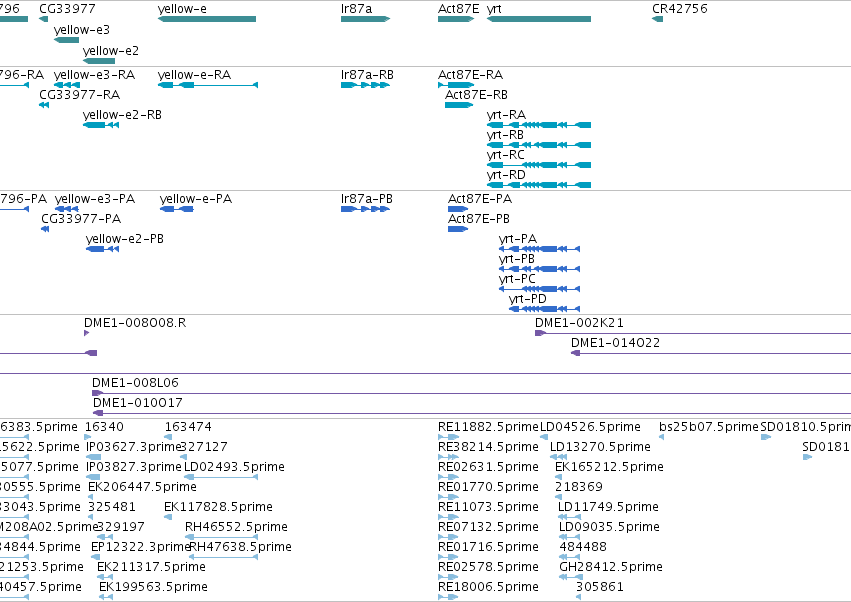Click the LD09035.5prime EST label
This screenshot has height=602, width=851.
609,528
